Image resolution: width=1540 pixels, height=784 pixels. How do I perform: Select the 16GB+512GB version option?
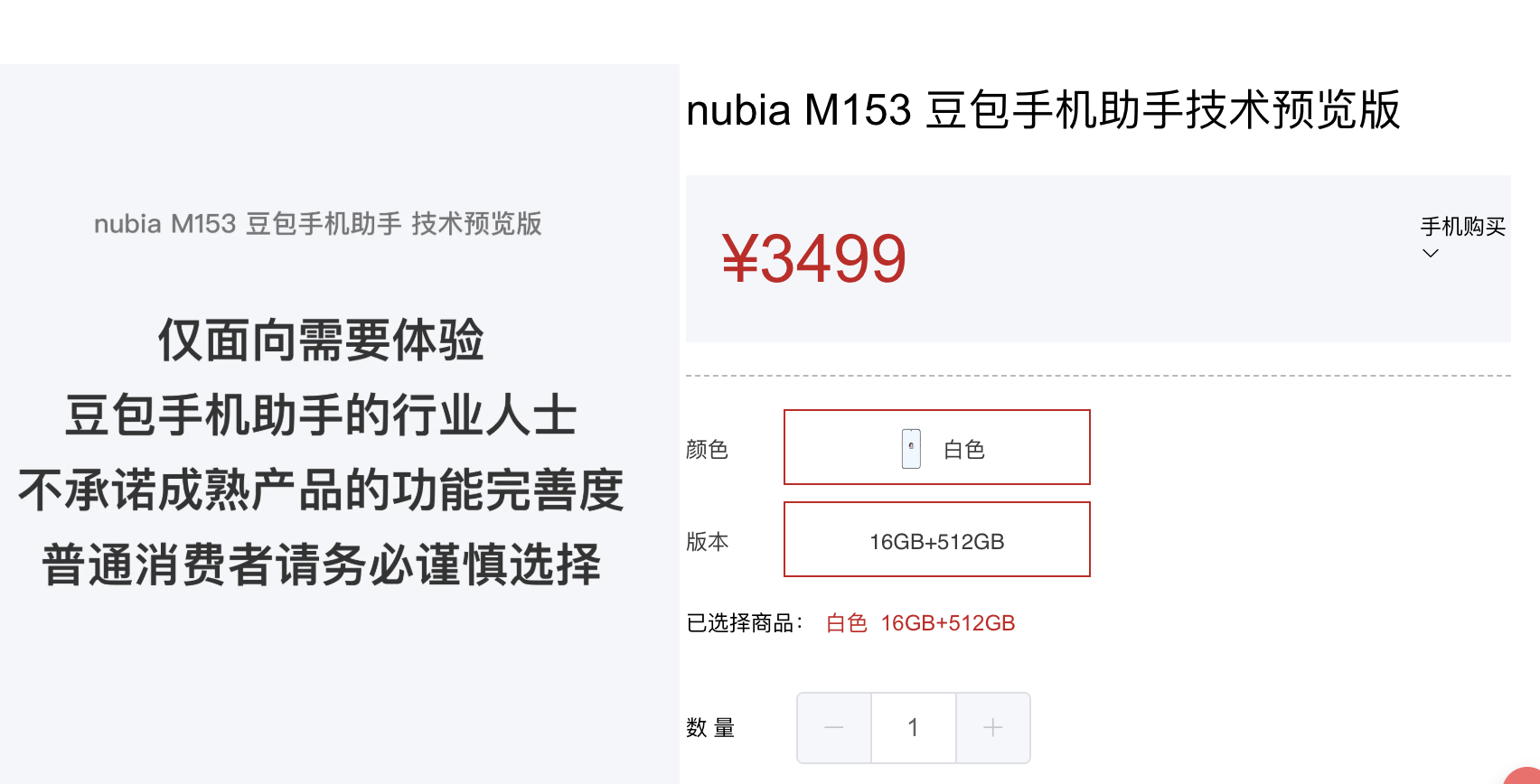(x=936, y=540)
